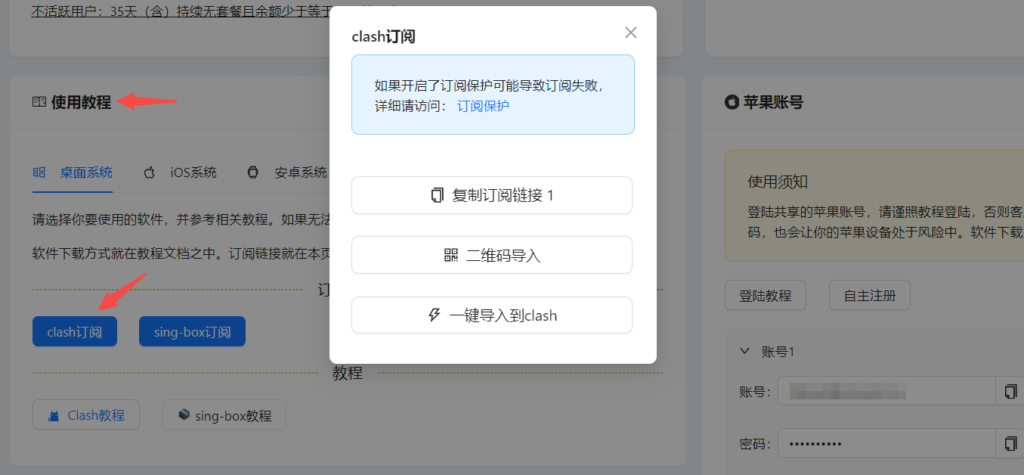Click the book icon beside 使用教程
1024x475 pixels.
(39, 102)
